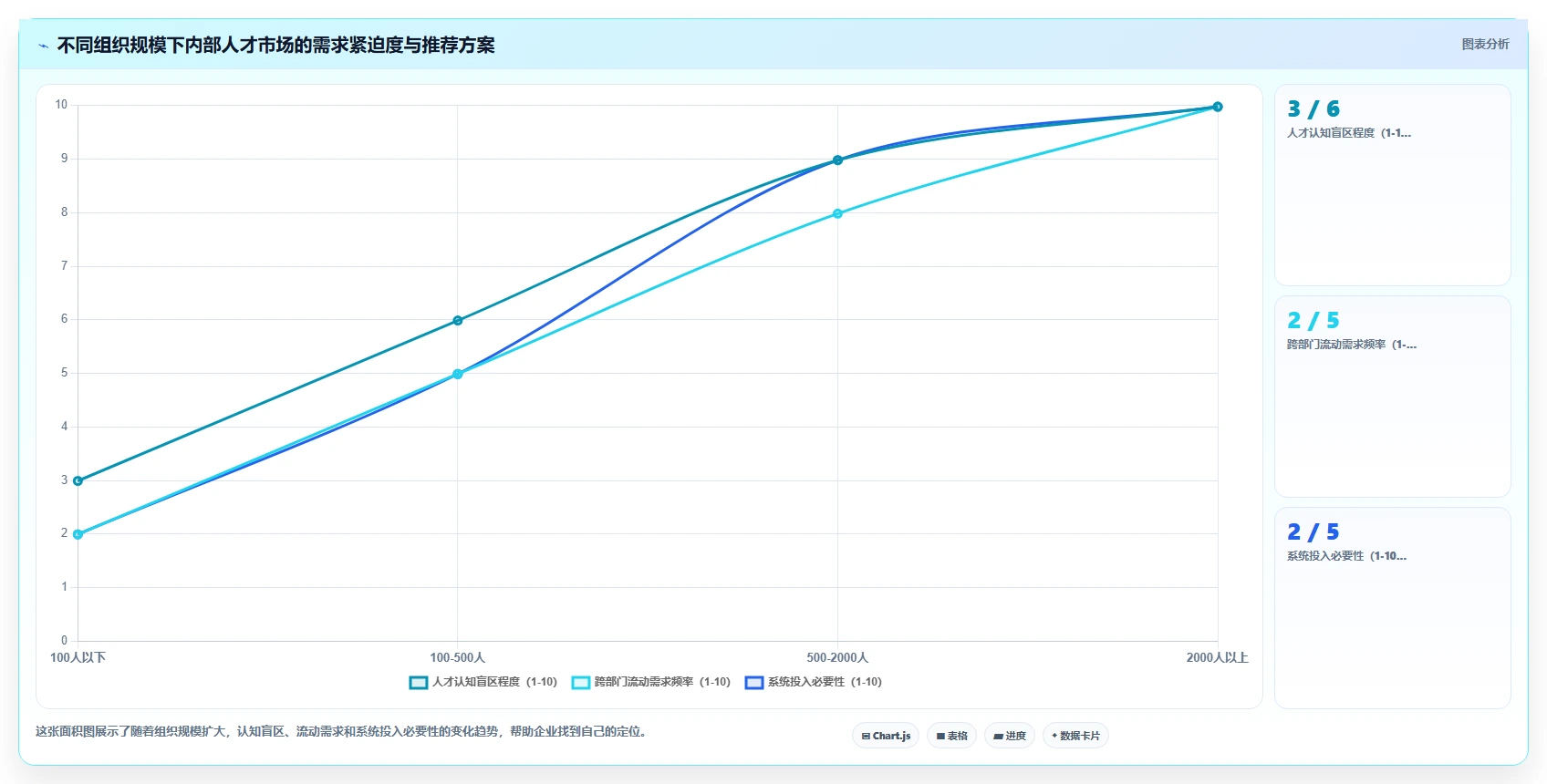Click the cyan data point at 100-500人 value 5
Viewport: 1547px width, 784px height.
[x=458, y=374]
